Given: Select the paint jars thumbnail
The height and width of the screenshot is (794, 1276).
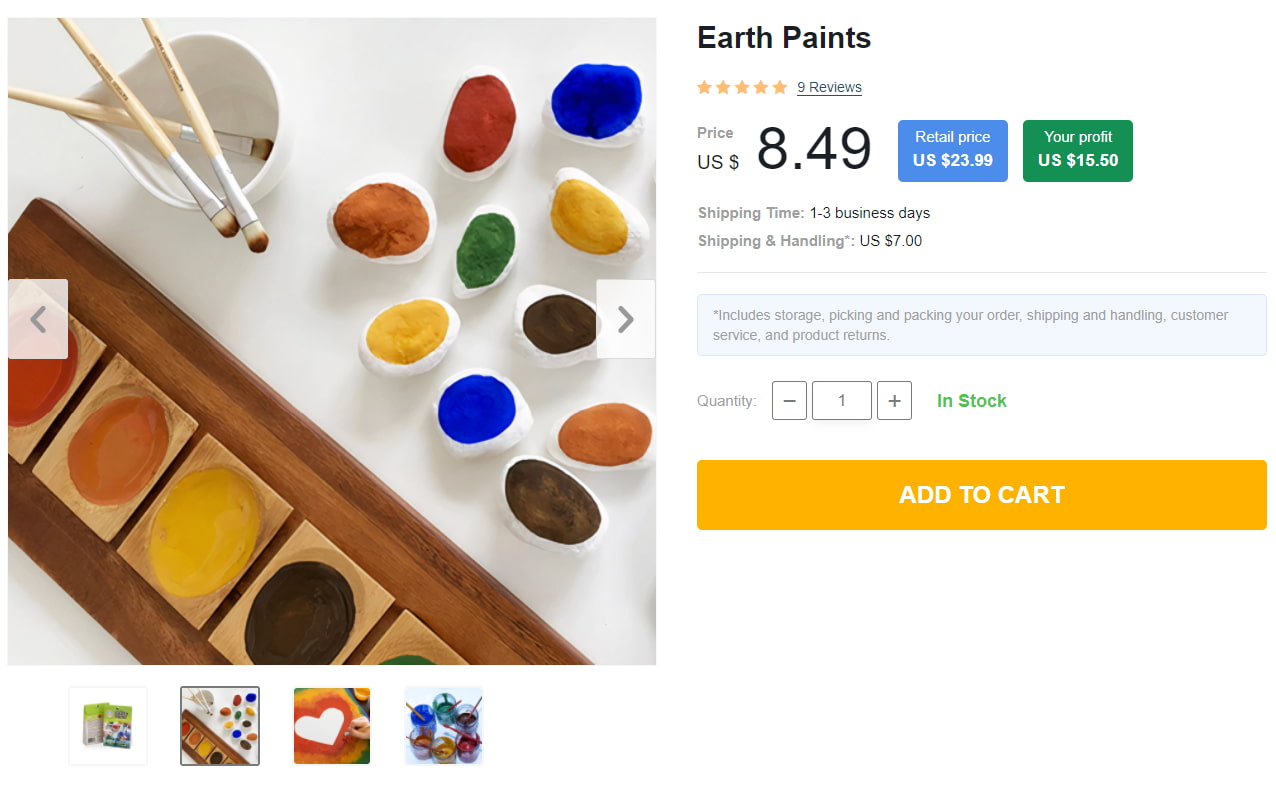Looking at the screenshot, I should pyautogui.click(x=443, y=725).
